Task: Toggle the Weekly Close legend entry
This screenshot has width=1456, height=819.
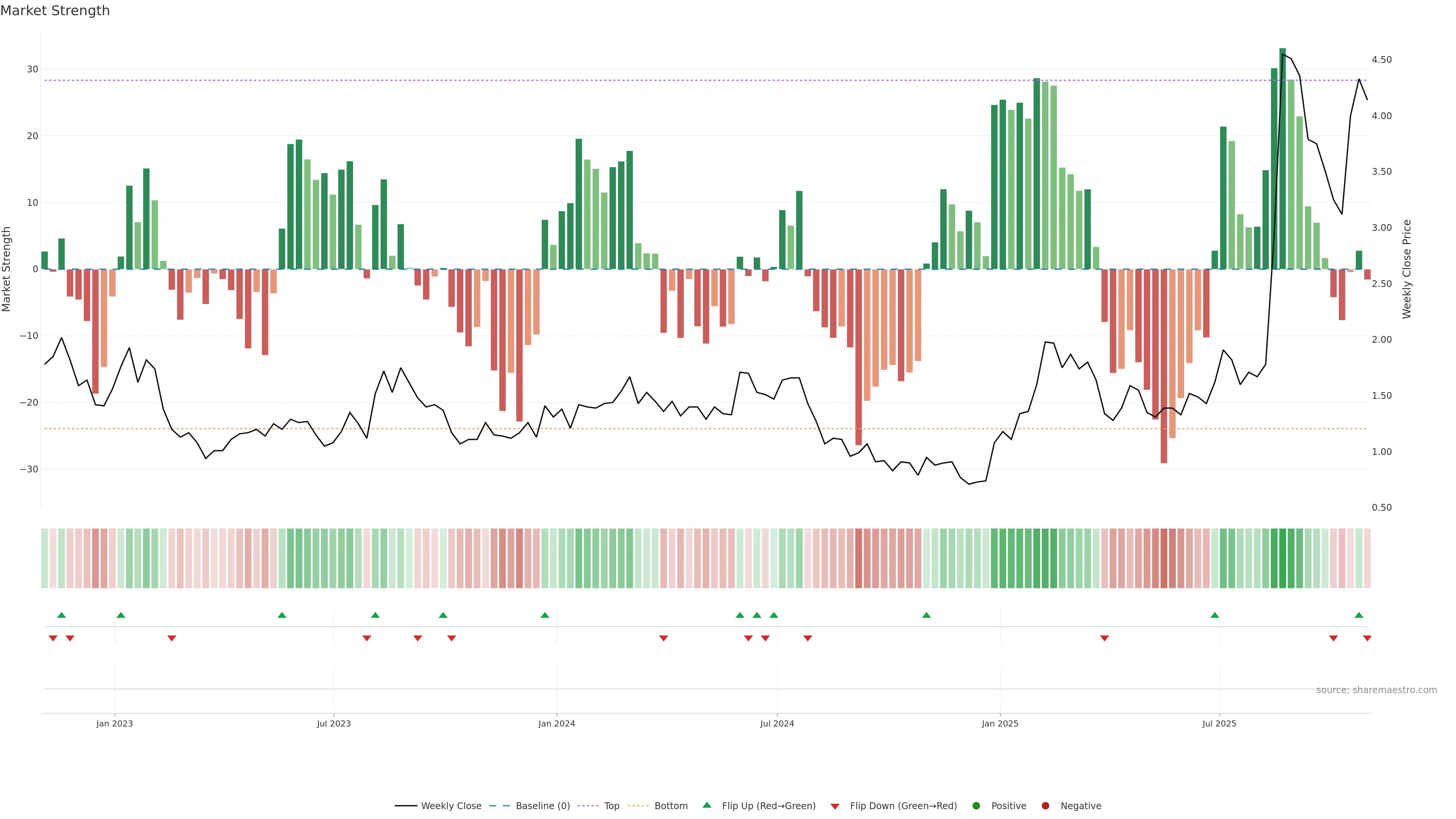Action: pos(438,805)
